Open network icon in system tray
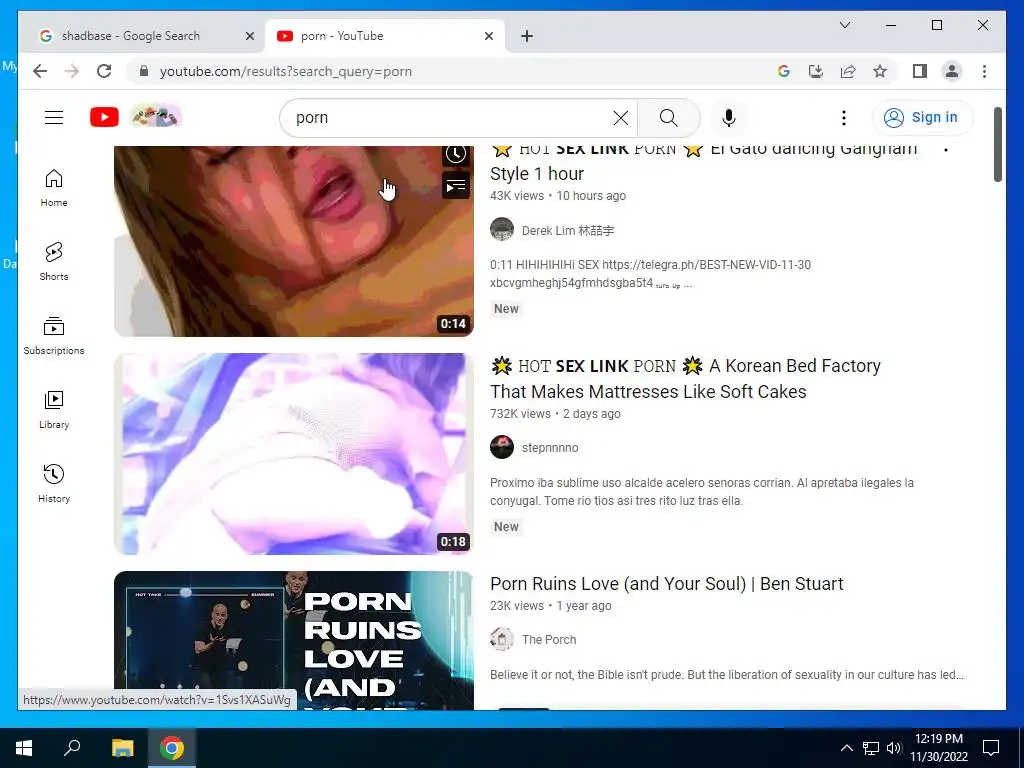This screenshot has height=768, width=1024. [x=871, y=748]
